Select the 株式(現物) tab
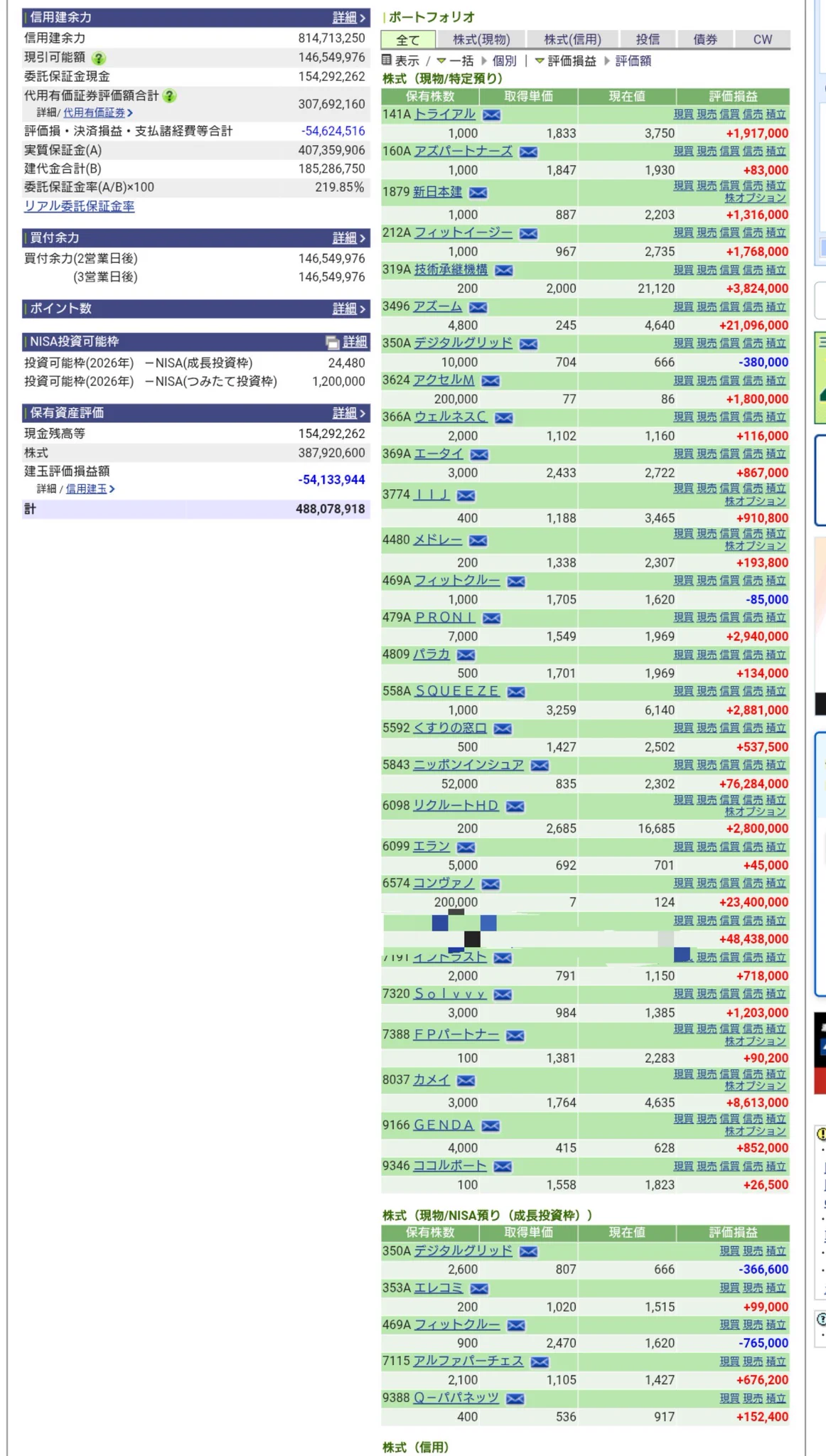826x1456 pixels. [x=481, y=40]
